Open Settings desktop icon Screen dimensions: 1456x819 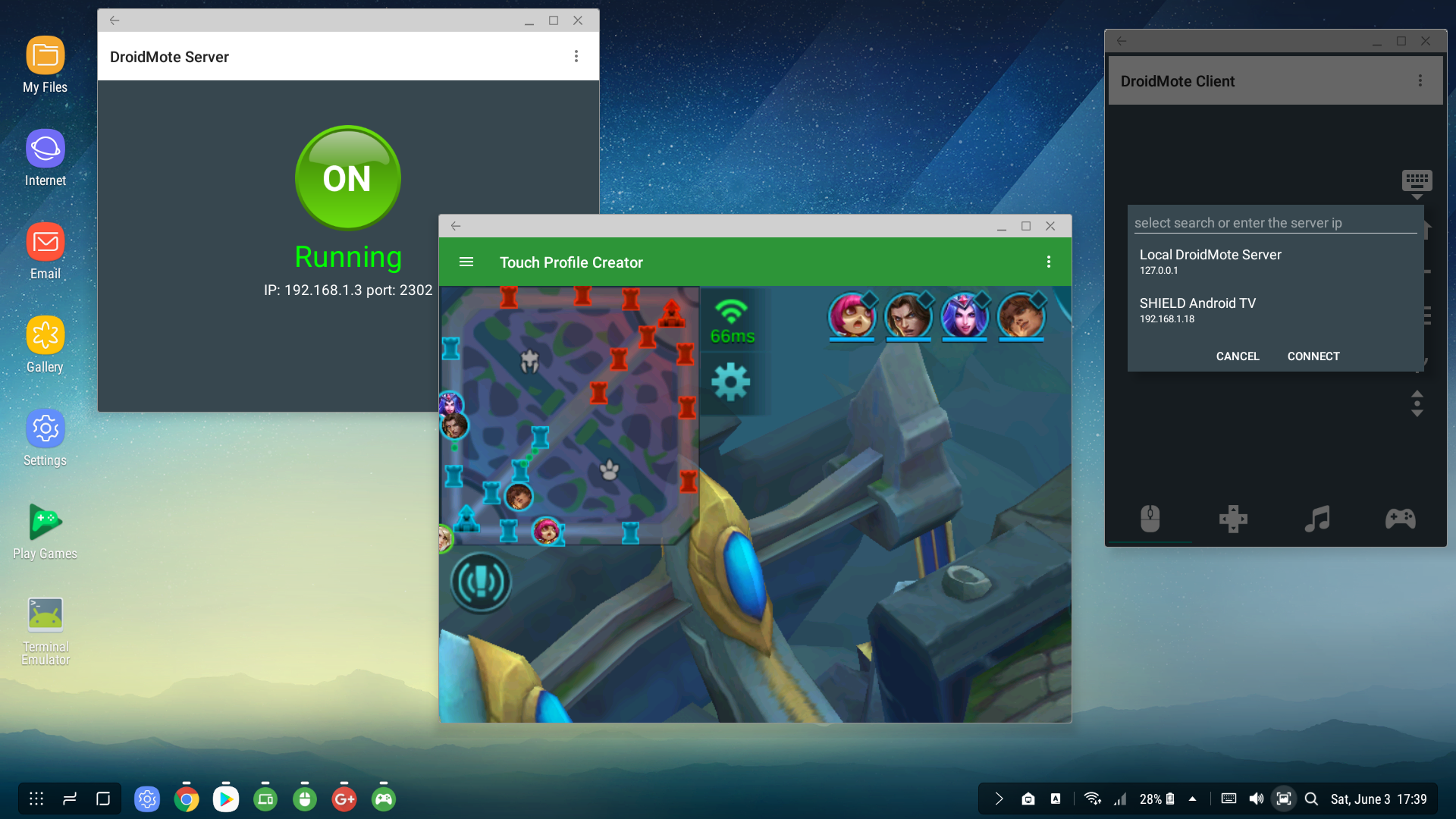[x=45, y=438]
